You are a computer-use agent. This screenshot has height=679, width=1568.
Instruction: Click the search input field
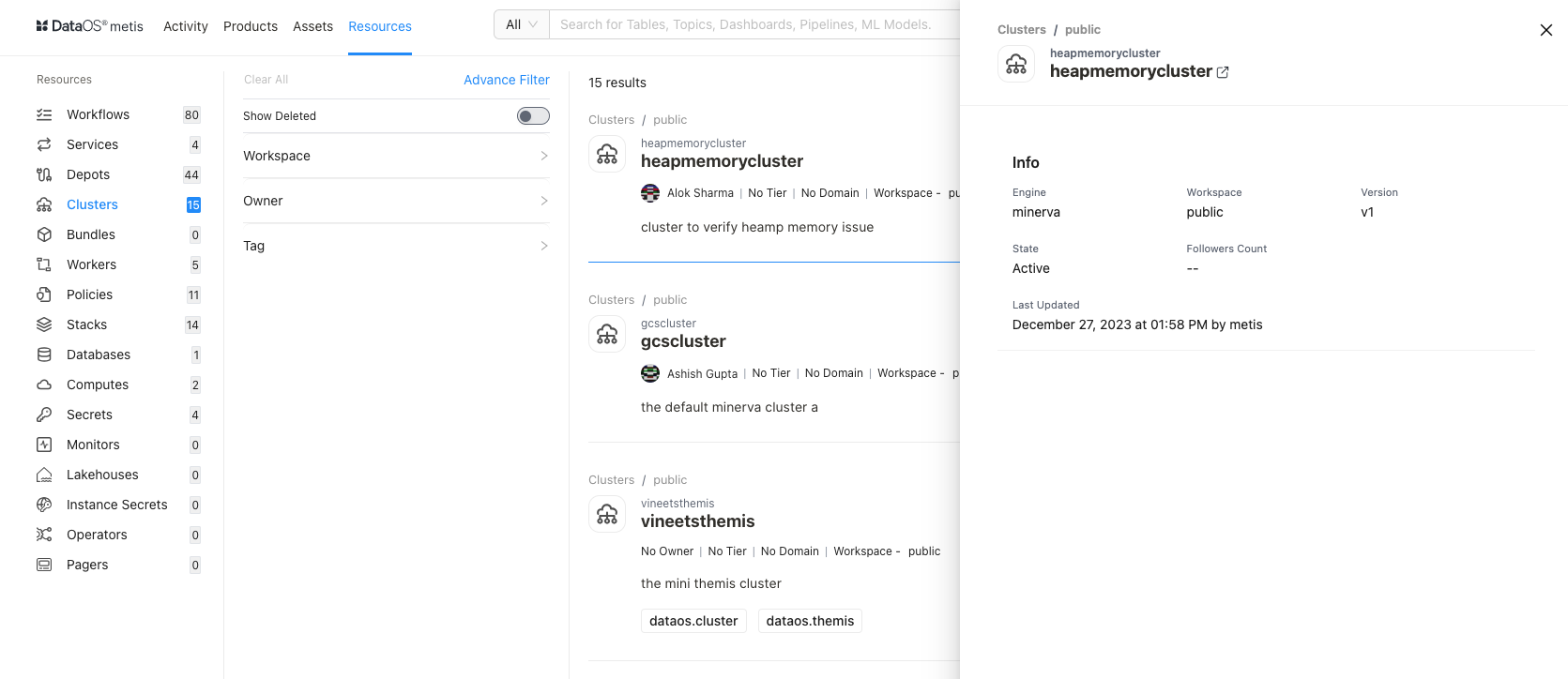(754, 24)
